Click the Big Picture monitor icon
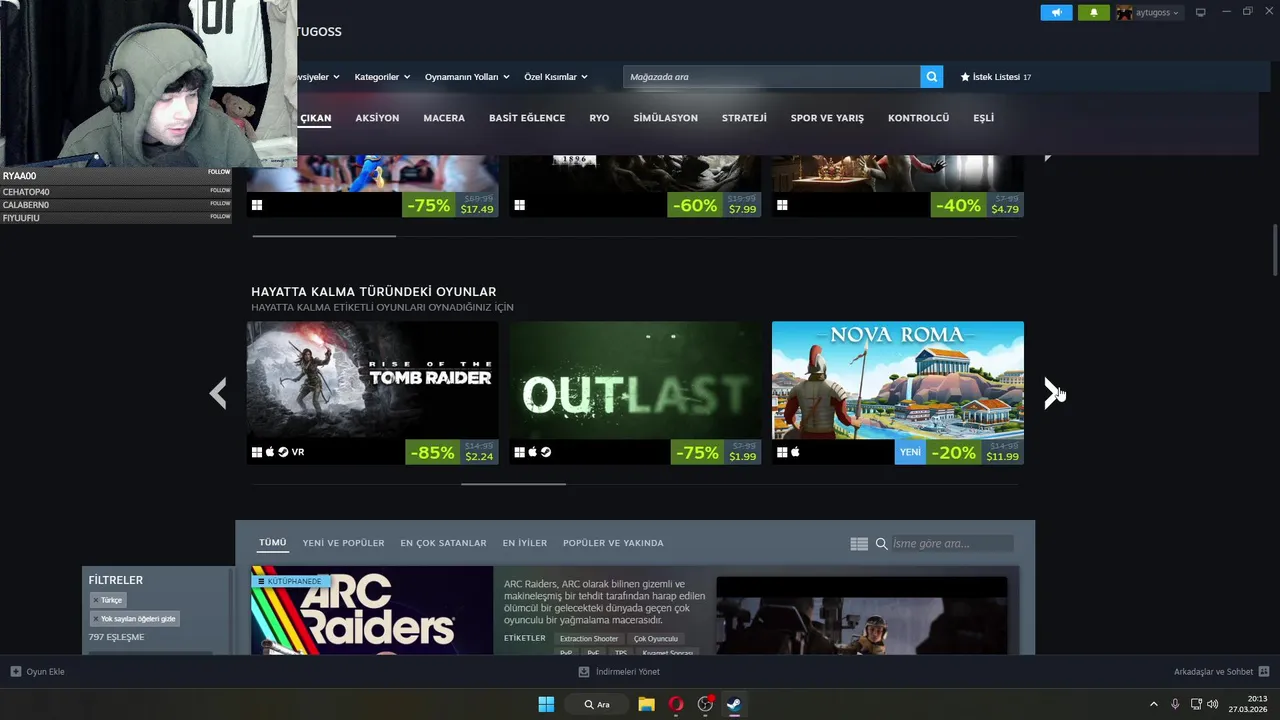This screenshot has width=1280, height=720. coord(1201,12)
